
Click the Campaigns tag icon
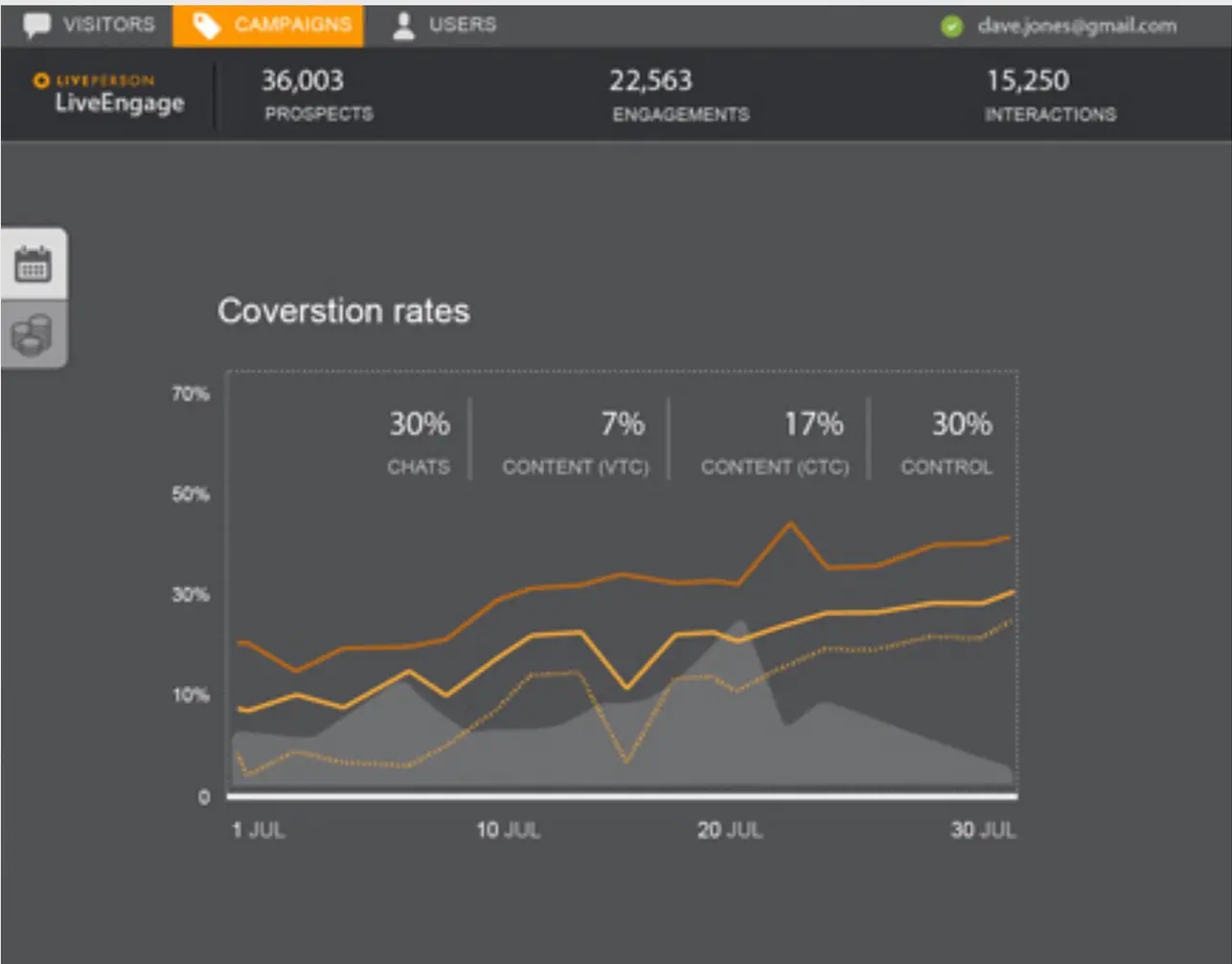click(x=206, y=26)
